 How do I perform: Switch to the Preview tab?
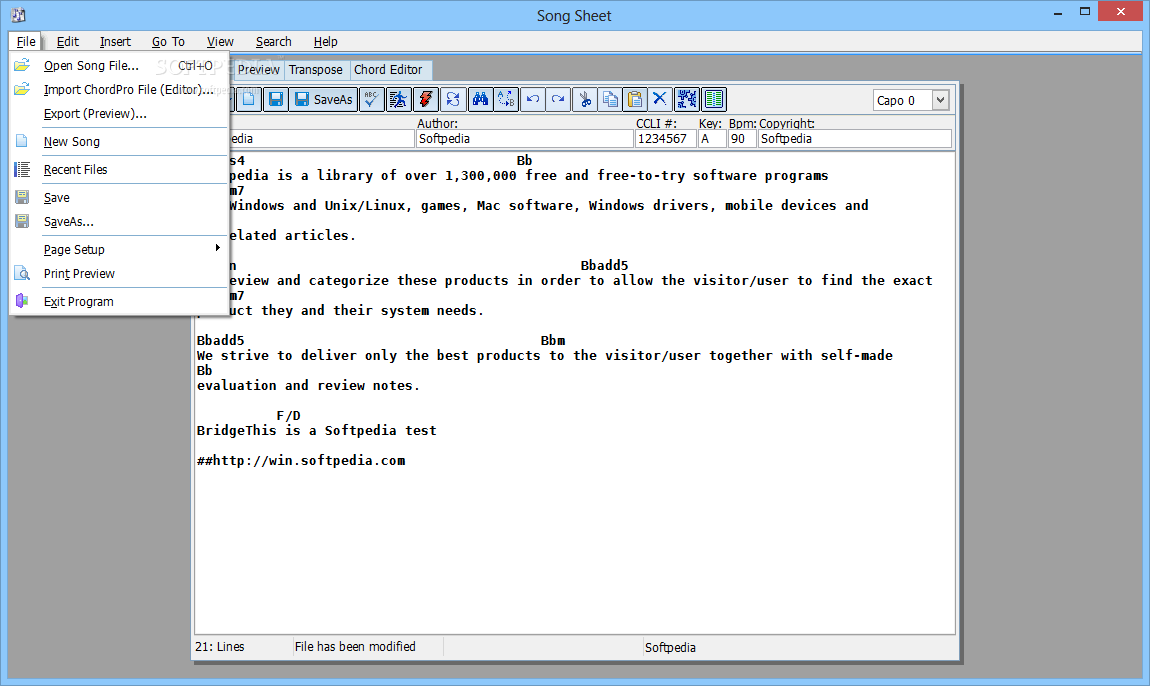pyautogui.click(x=258, y=70)
